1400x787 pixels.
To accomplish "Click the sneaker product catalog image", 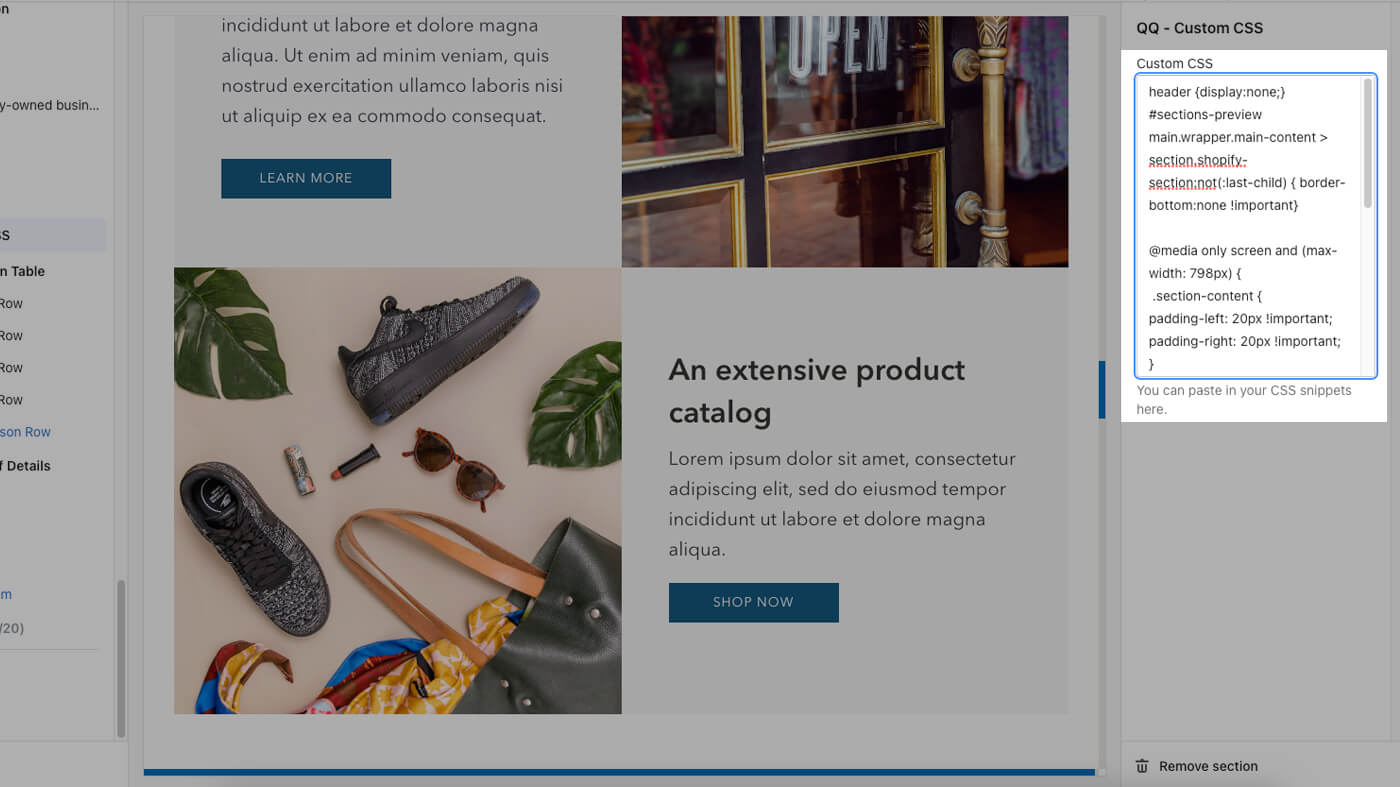I will click(398, 490).
